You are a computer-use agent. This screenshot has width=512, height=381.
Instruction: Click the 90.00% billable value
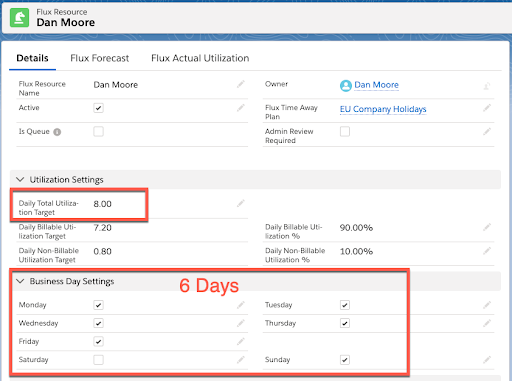356,228
